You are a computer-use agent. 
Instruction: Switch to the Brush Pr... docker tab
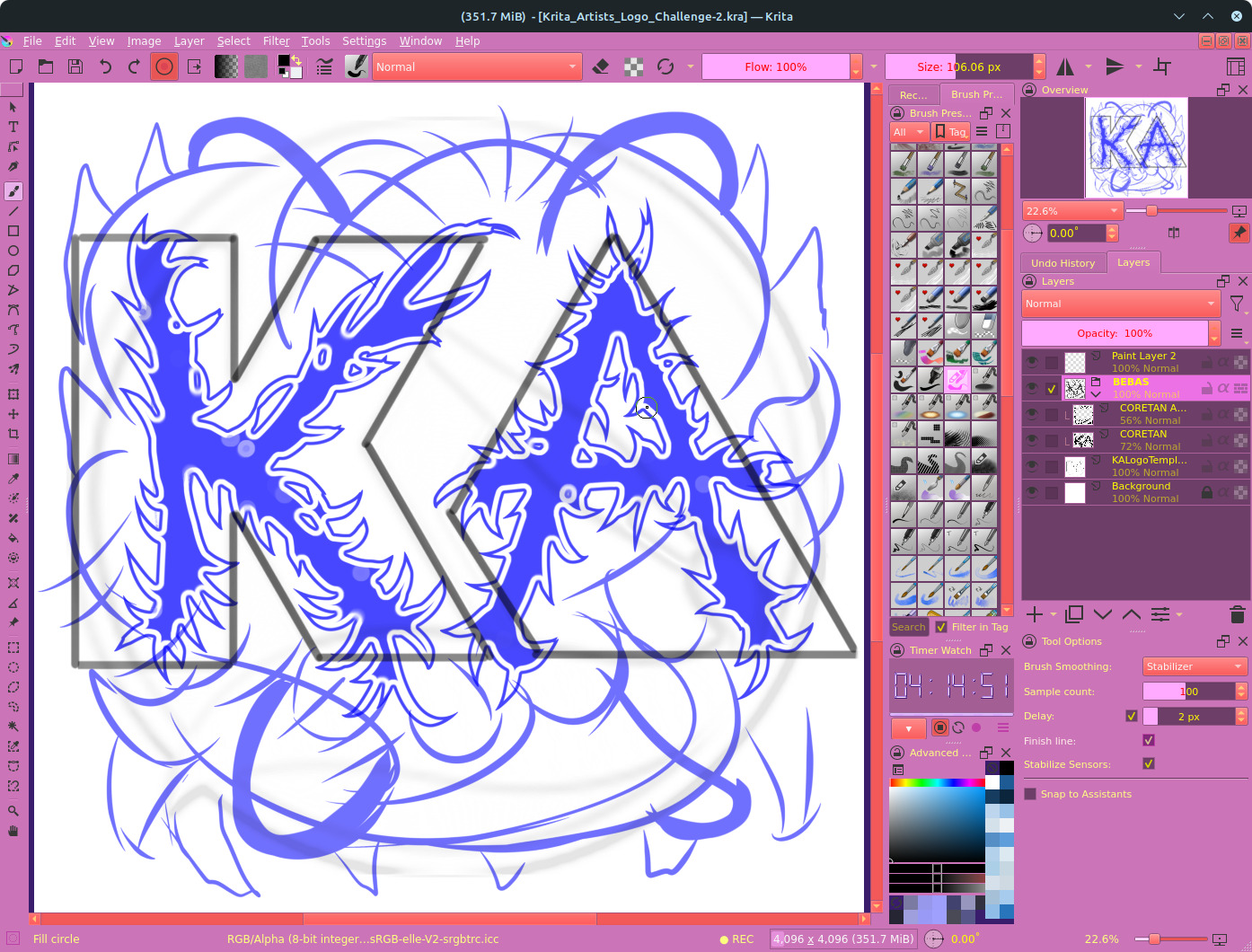tap(976, 94)
